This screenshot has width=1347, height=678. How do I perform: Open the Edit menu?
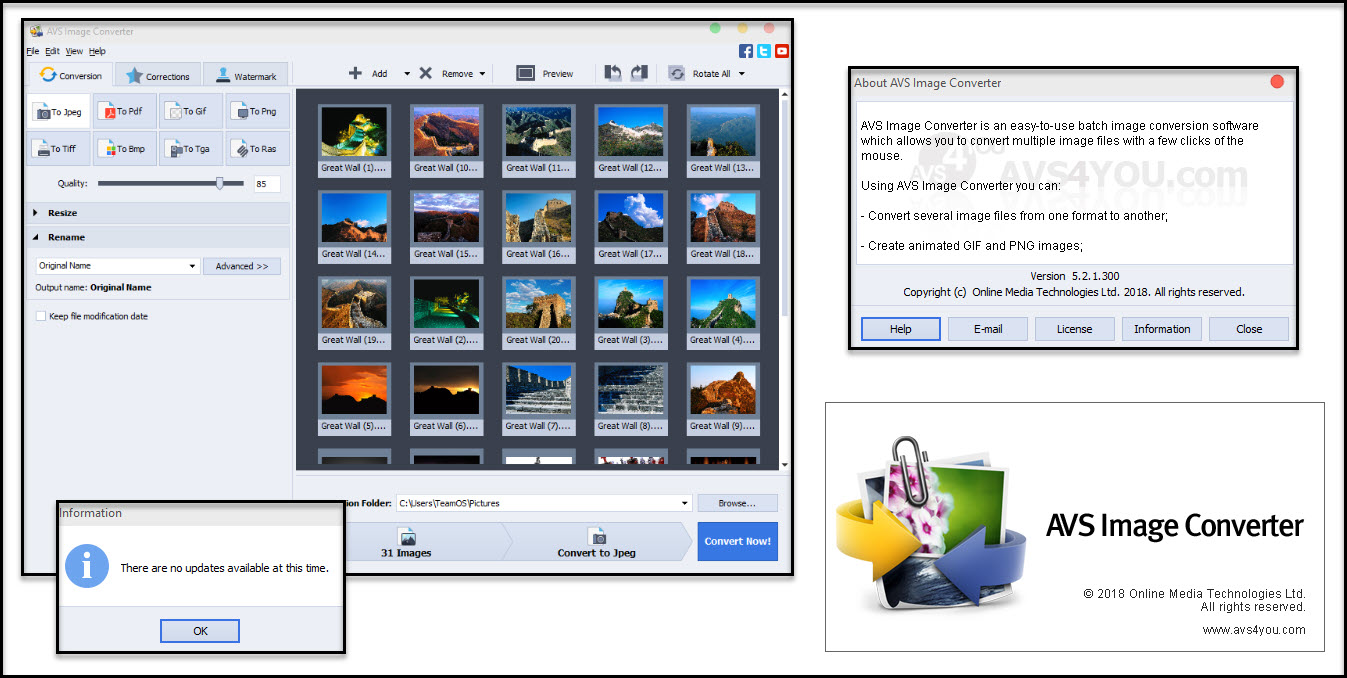(52, 51)
